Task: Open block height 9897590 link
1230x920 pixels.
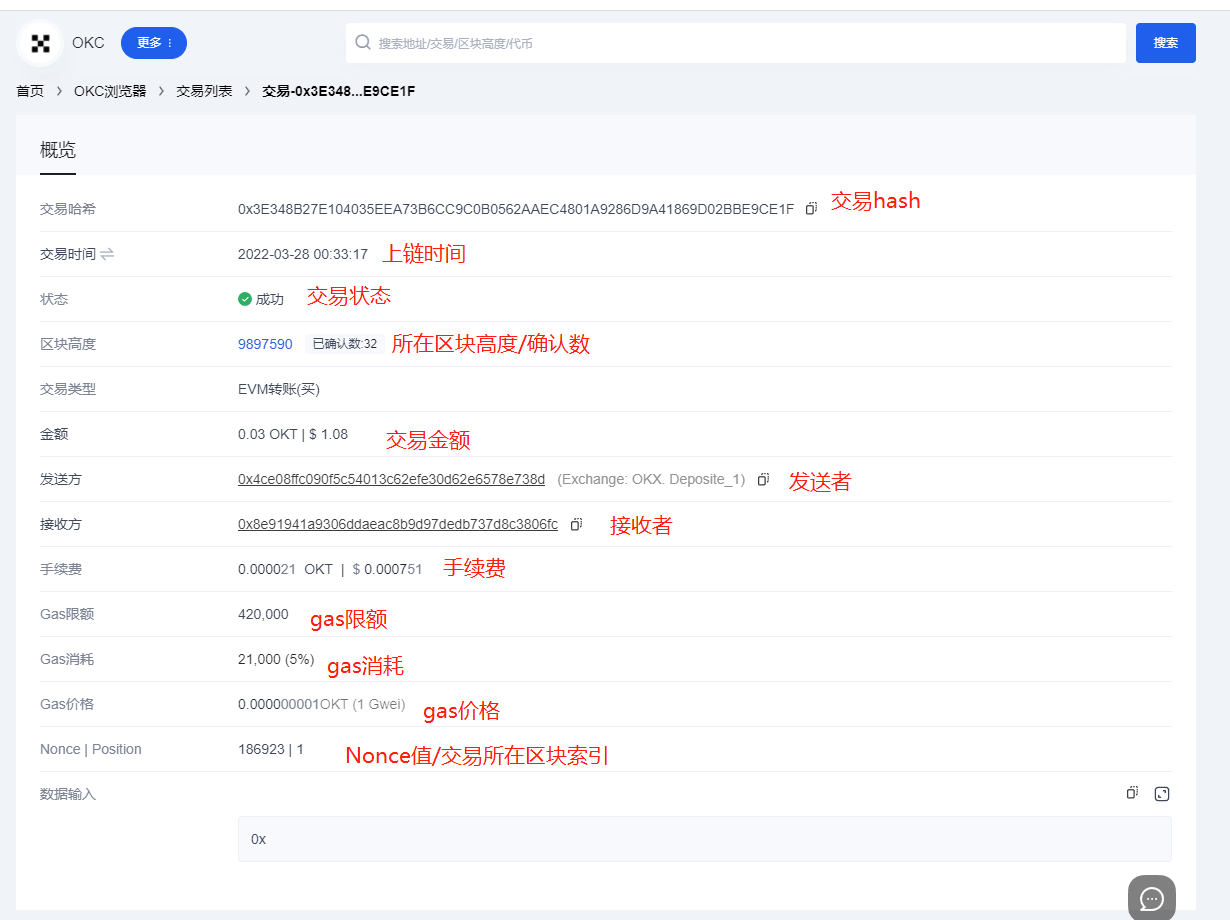Action: (x=264, y=343)
